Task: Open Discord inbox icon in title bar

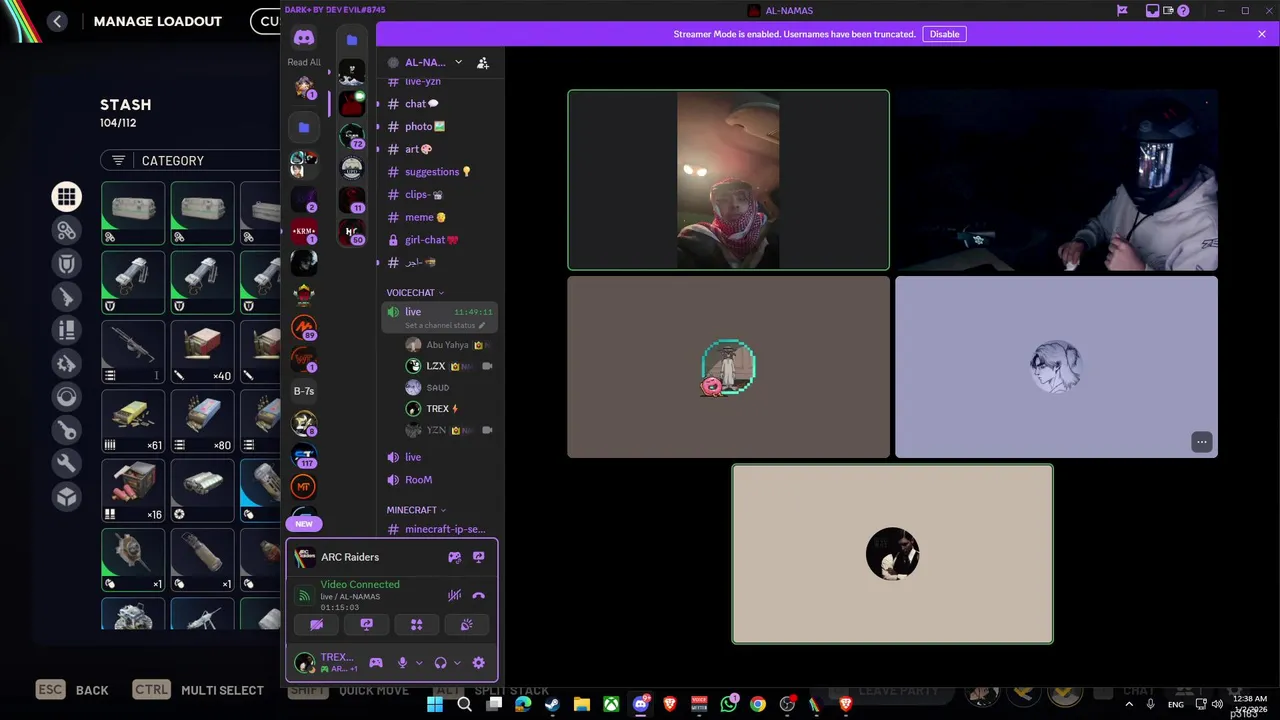Action: [x=1153, y=11]
